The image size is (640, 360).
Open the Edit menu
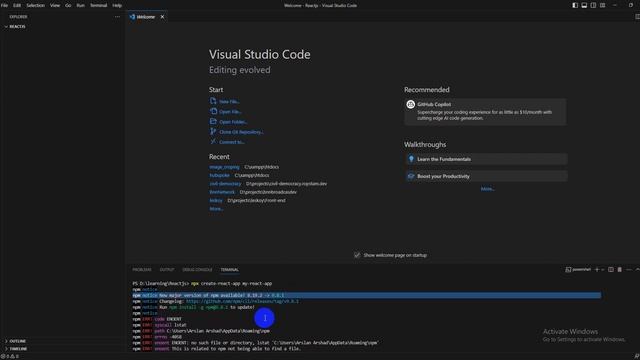17,5
